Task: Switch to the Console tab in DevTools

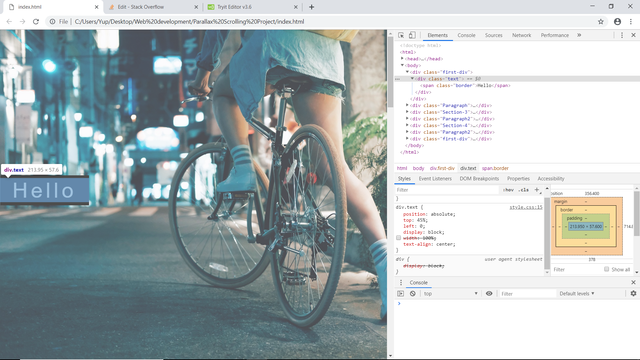Action: click(467, 35)
